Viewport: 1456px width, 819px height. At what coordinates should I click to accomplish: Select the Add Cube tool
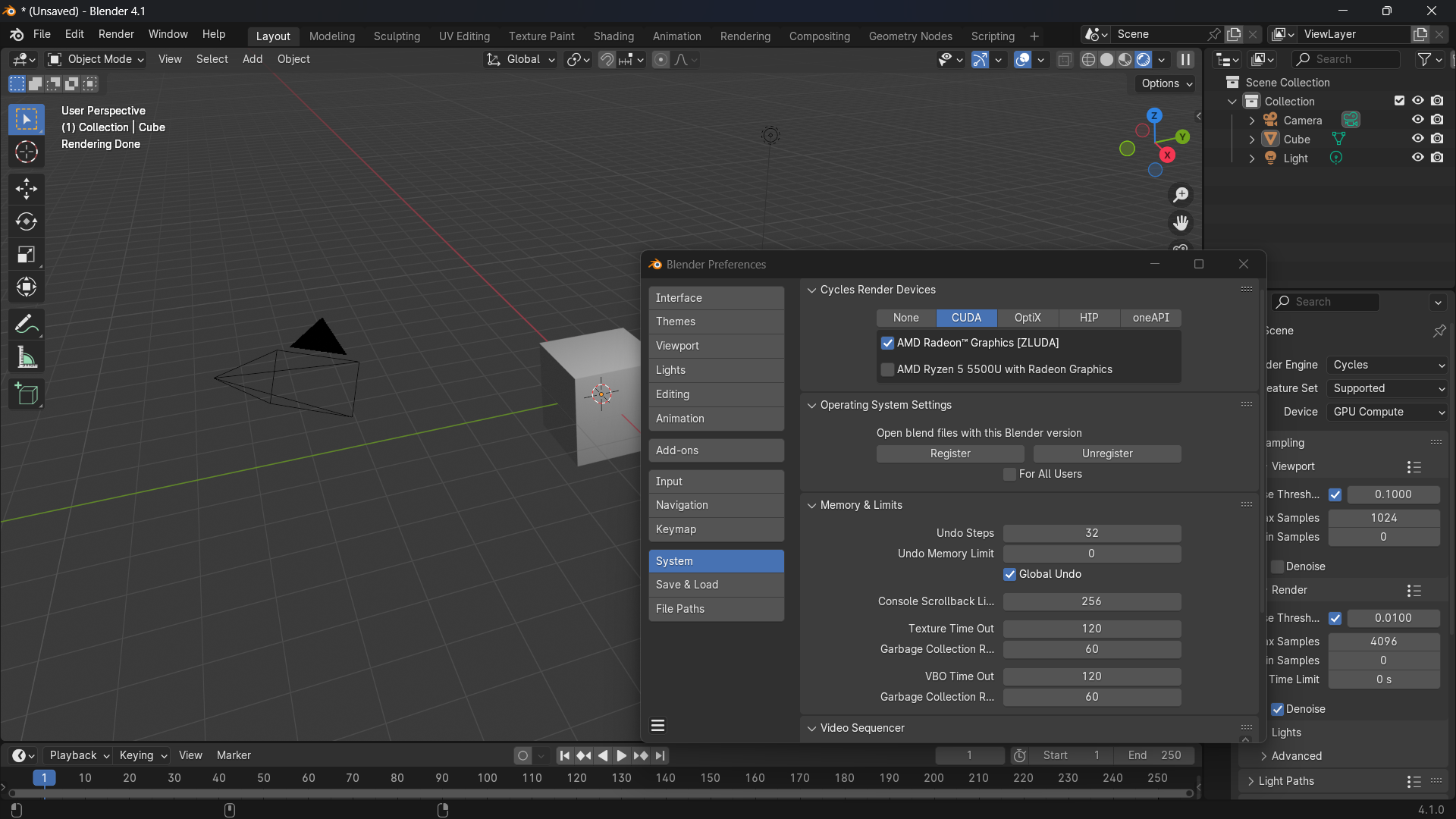pyautogui.click(x=27, y=394)
